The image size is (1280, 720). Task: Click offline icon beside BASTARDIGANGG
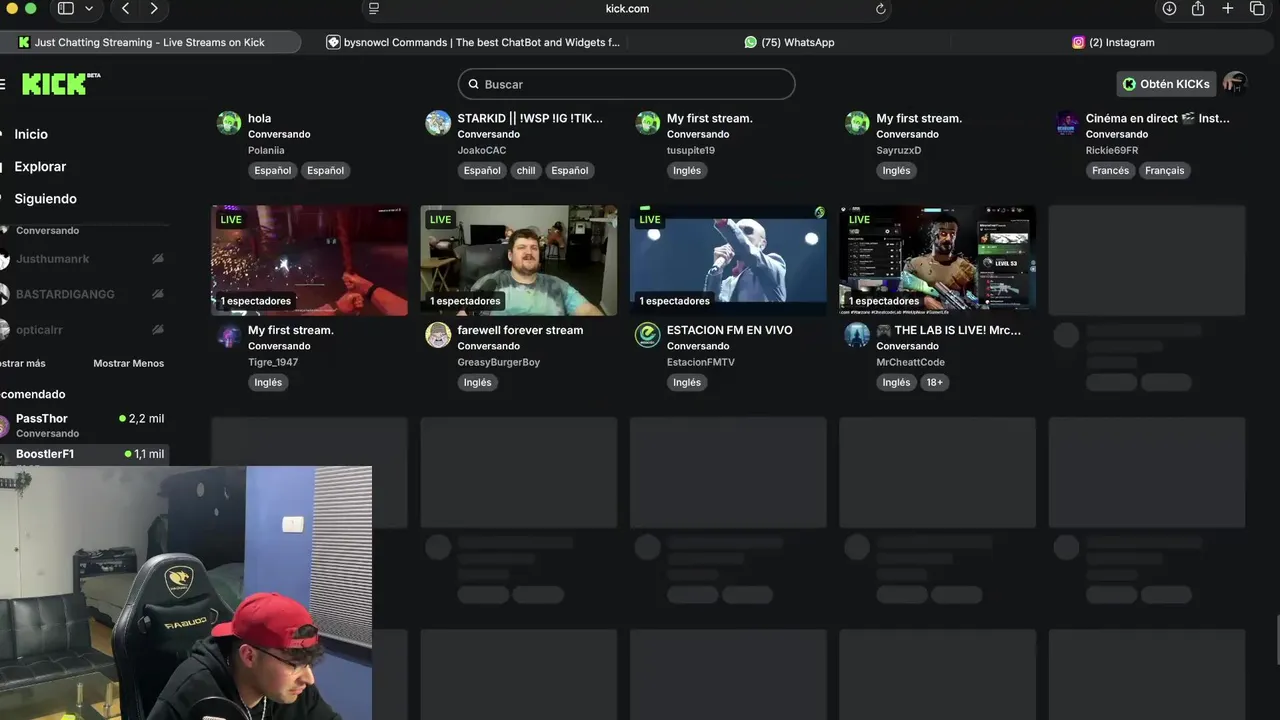pos(158,294)
